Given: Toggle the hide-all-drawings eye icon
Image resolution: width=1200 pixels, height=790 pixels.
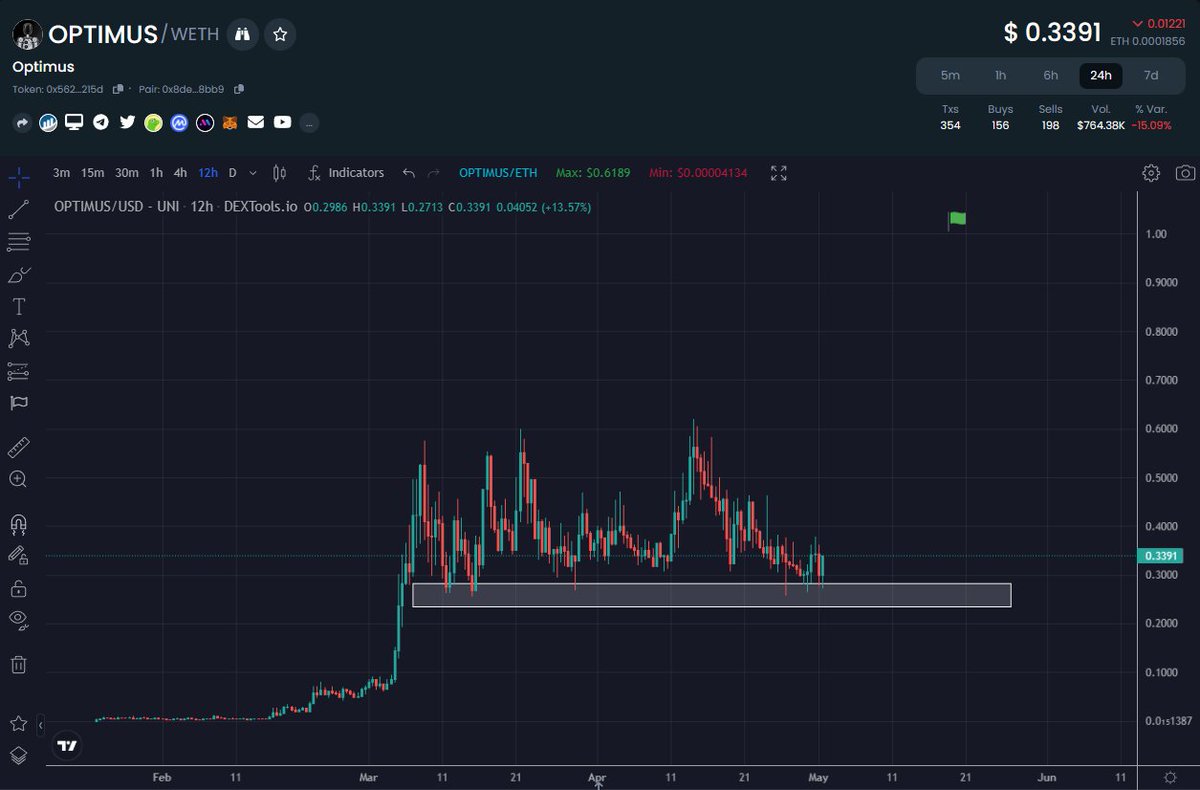Looking at the screenshot, I should point(18,620).
